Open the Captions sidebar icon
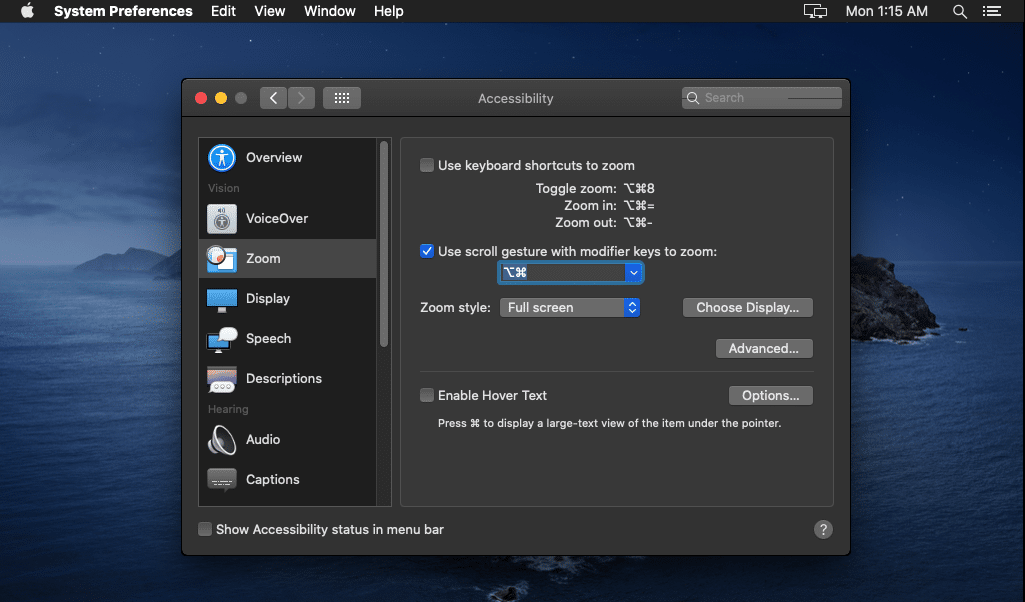Image resolution: width=1025 pixels, height=602 pixels. pyautogui.click(x=221, y=480)
